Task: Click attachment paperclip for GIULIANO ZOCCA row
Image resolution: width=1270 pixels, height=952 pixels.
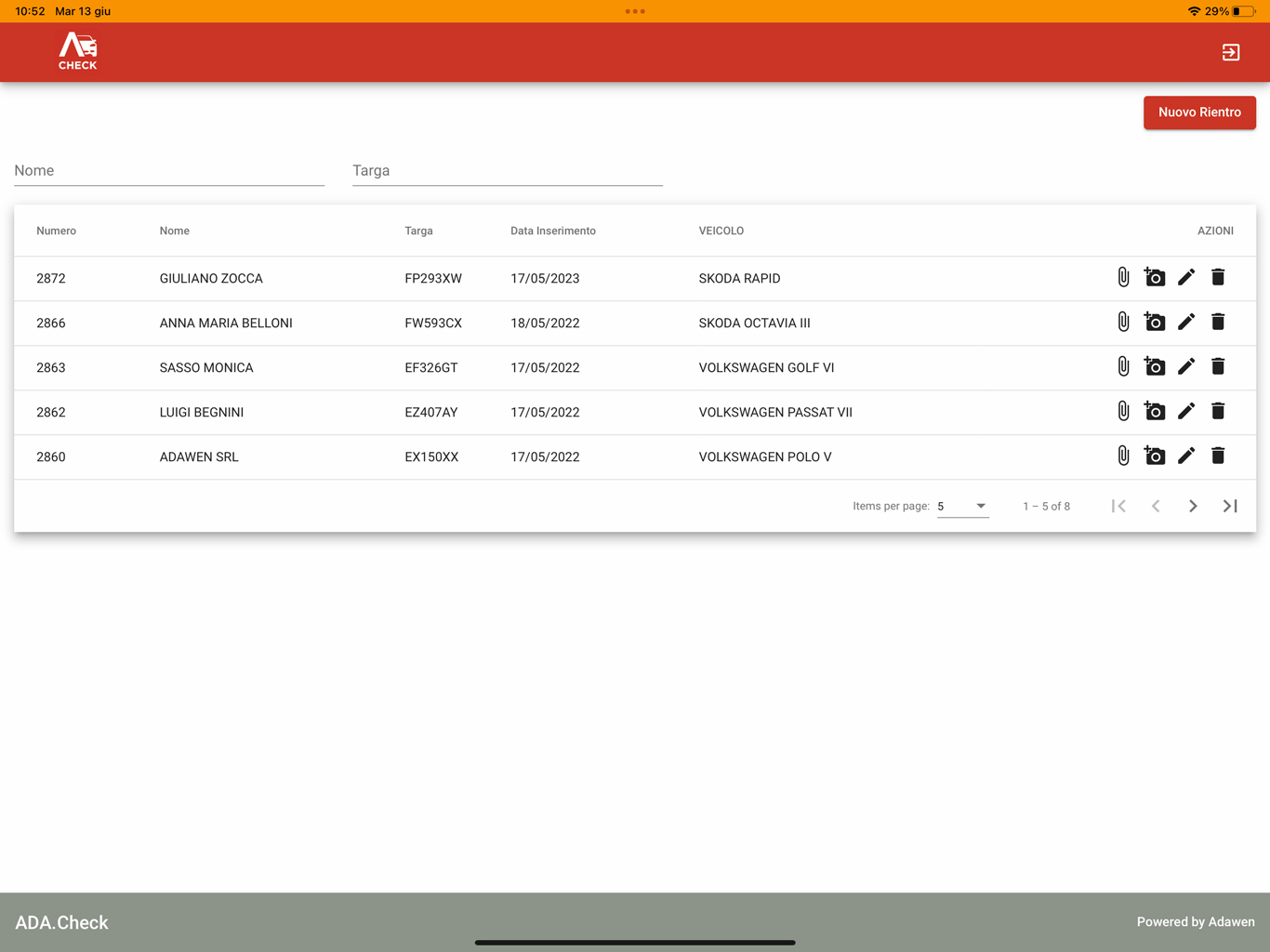Action: point(1123,277)
